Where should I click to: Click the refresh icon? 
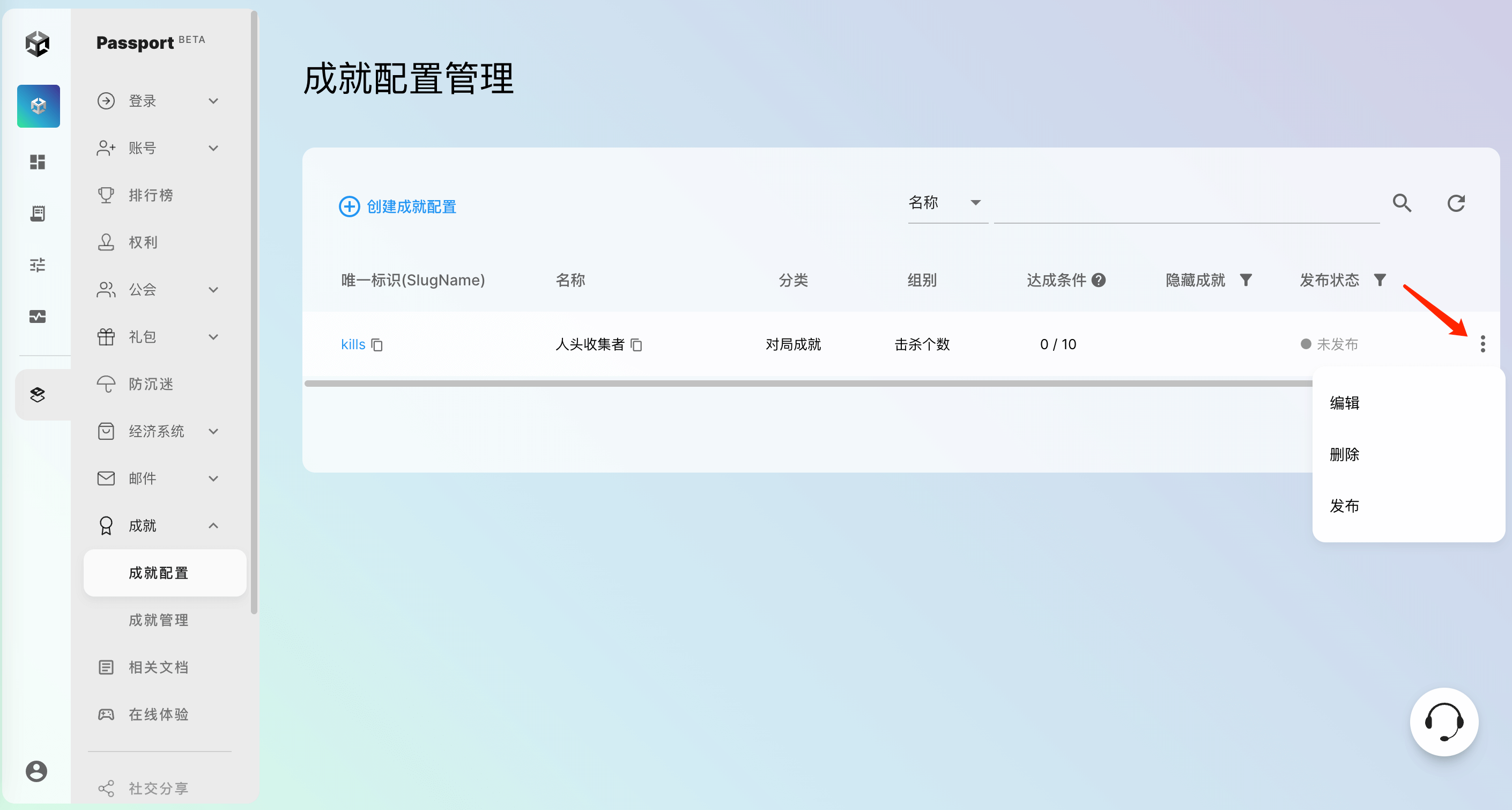(1456, 203)
